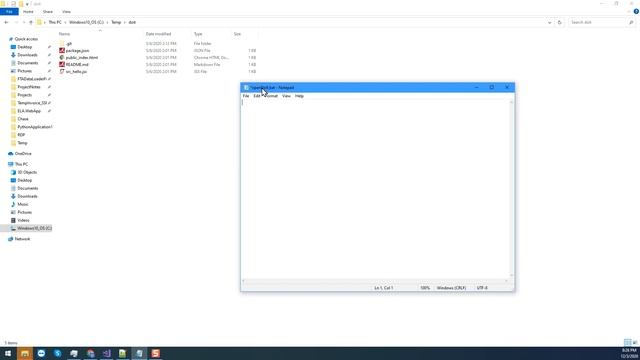Open the ProjectNotes pinned folder
This screenshot has width=640, height=360.
coord(29,87)
